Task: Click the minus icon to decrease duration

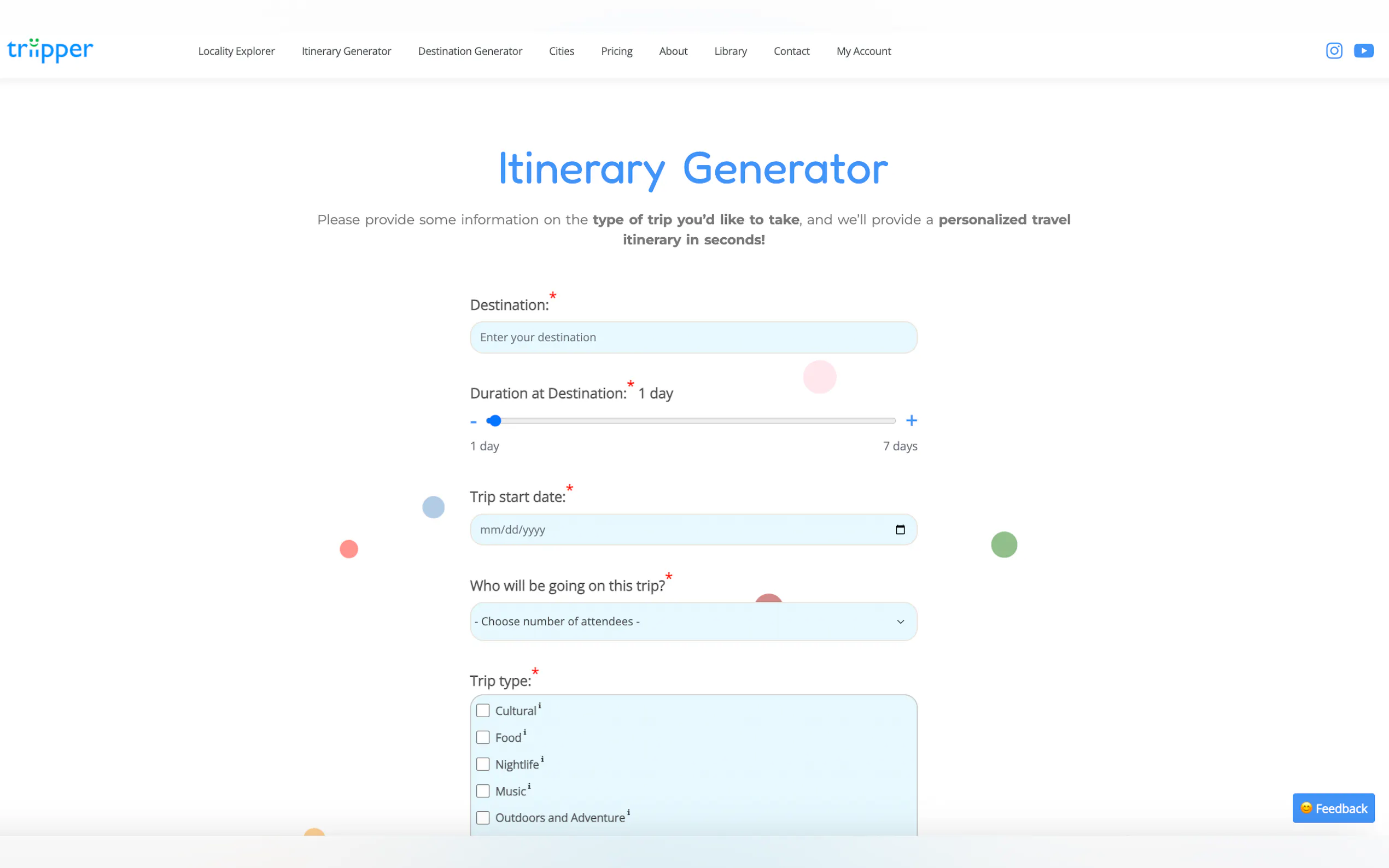Action: pos(473,422)
